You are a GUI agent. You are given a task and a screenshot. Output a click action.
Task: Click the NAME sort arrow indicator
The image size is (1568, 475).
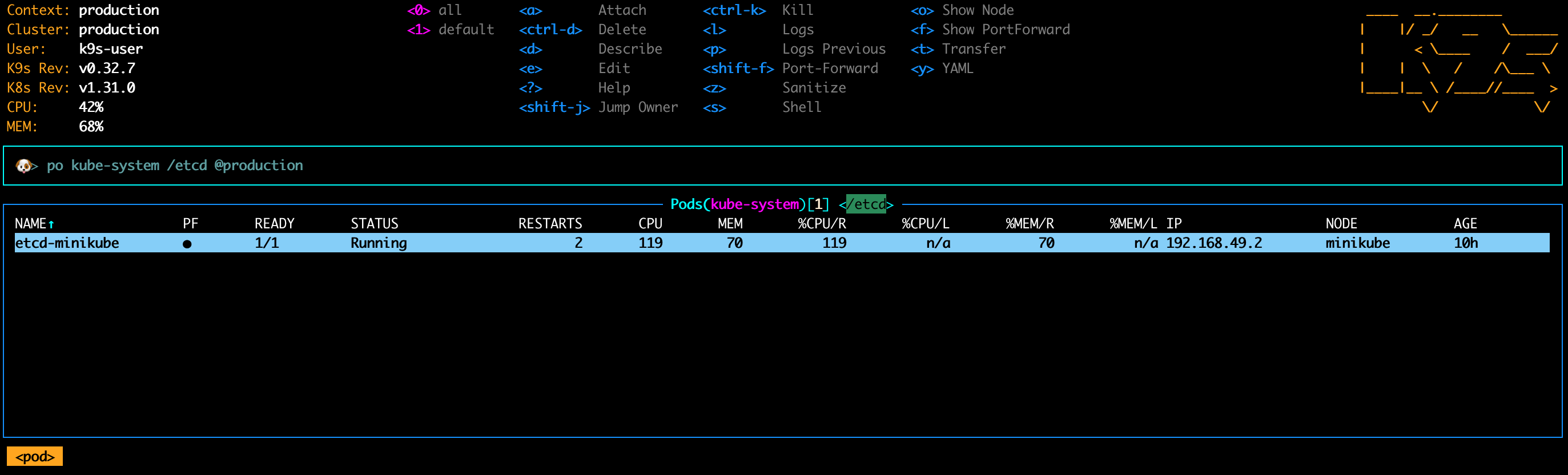51,224
